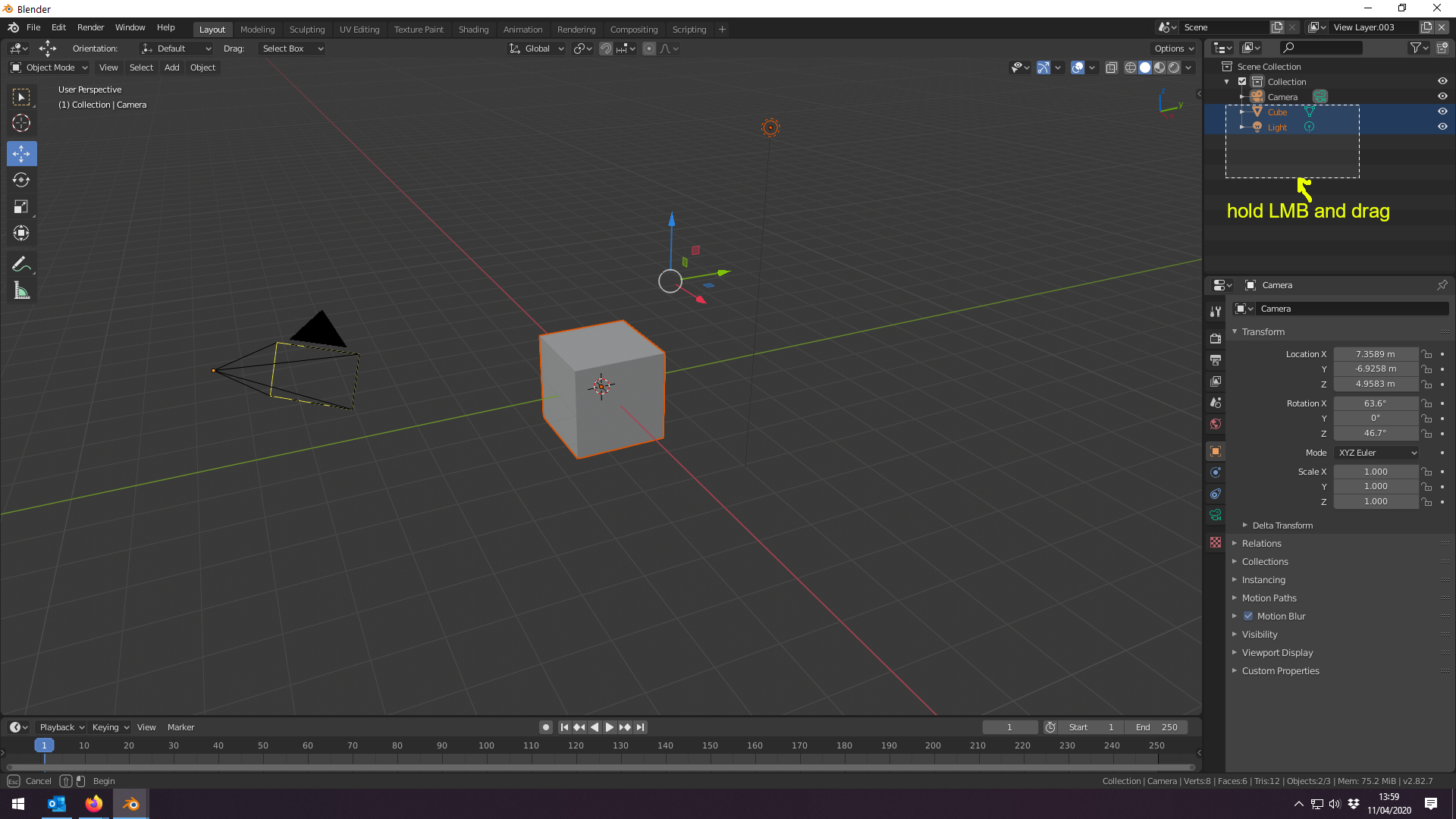Select the Measure ruler tool
This screenshot has width=1456, height=819.
21,291
